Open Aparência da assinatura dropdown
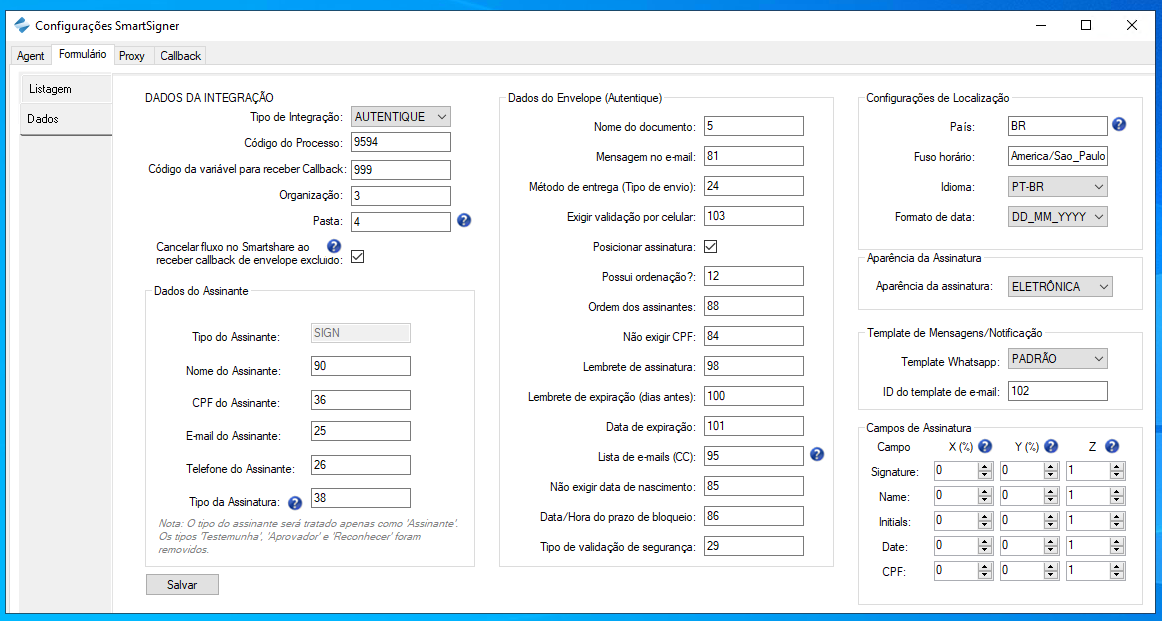 [1060, 286]
